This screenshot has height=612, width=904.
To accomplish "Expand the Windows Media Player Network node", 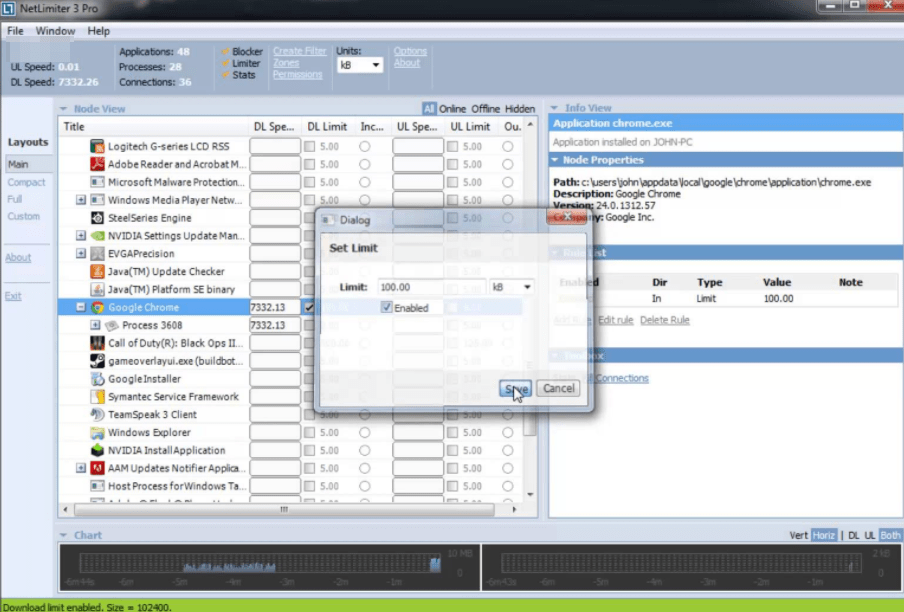I will click(81, 200).
